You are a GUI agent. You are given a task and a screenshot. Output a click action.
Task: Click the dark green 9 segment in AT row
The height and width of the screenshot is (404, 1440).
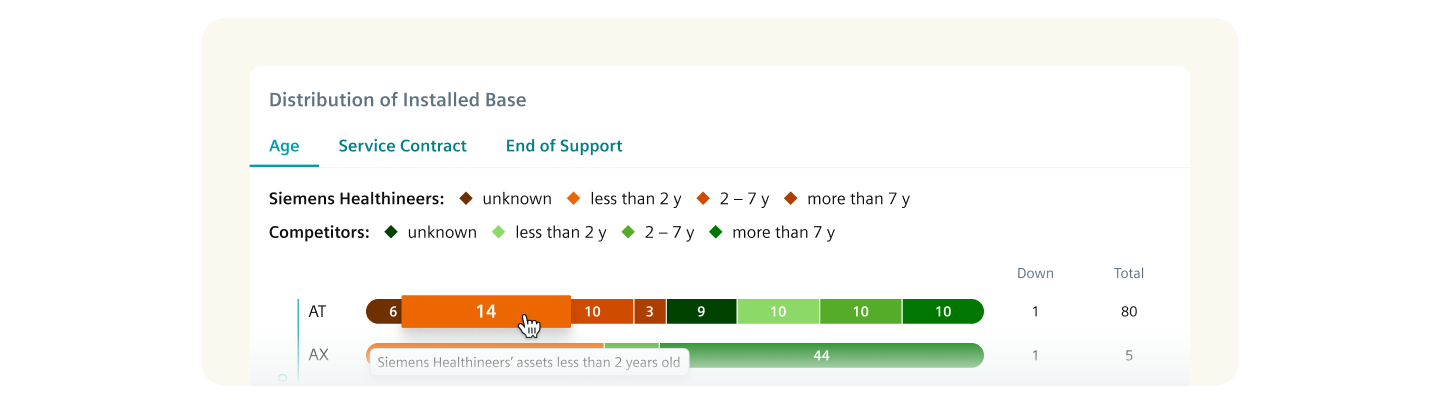(701, 312)
